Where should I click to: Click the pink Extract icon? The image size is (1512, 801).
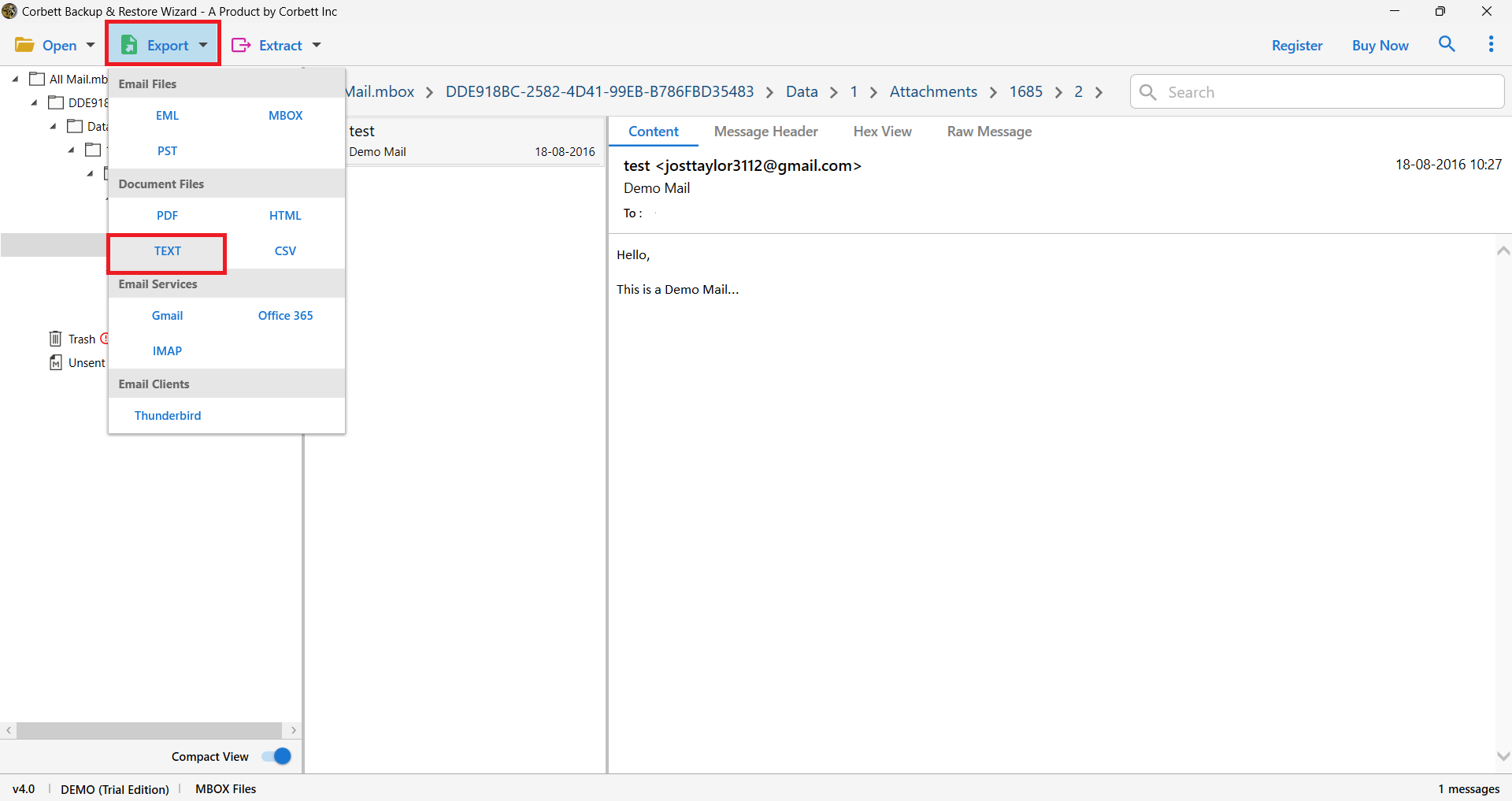(x=241, y=45)
